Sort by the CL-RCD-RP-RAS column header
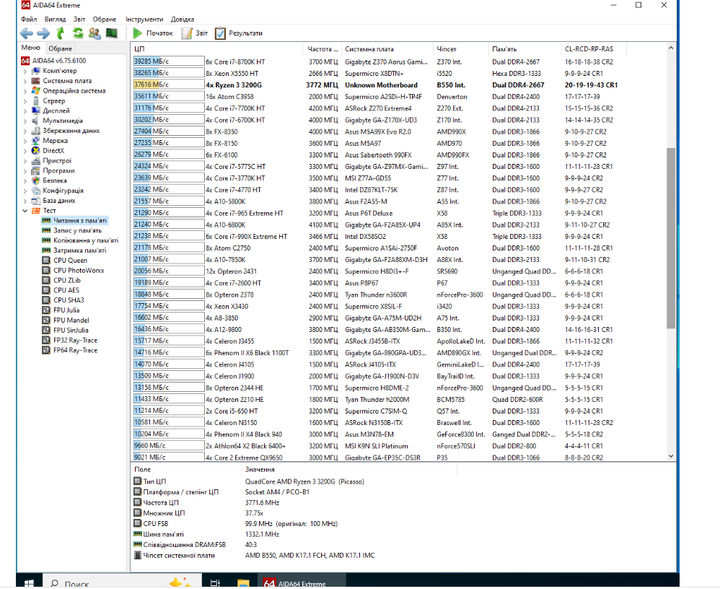Screen dimensions: 720x589 (x=593, y=49)
